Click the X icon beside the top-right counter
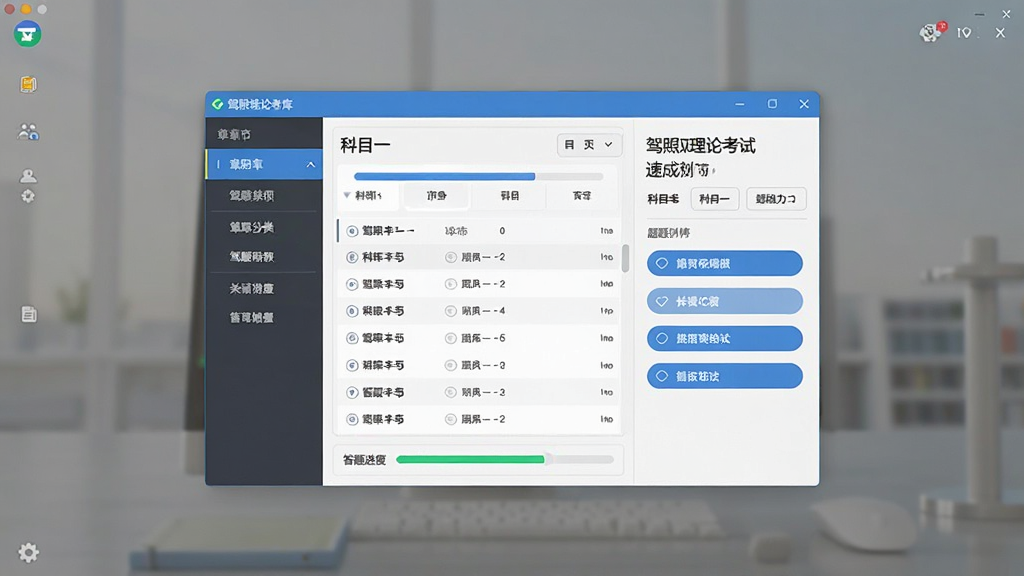 [x=1000, y=33]
